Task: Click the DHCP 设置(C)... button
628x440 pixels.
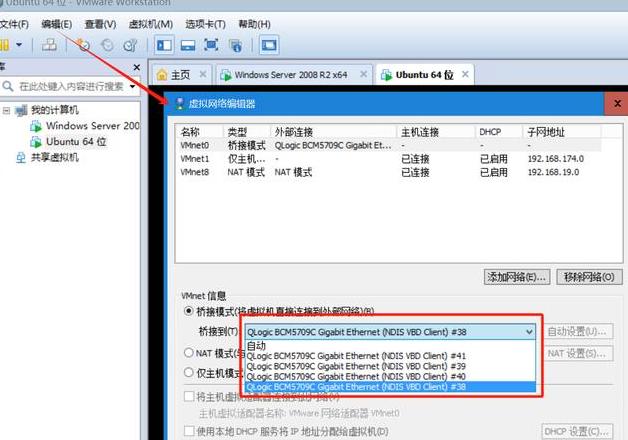Action: (x=577, y=432)
